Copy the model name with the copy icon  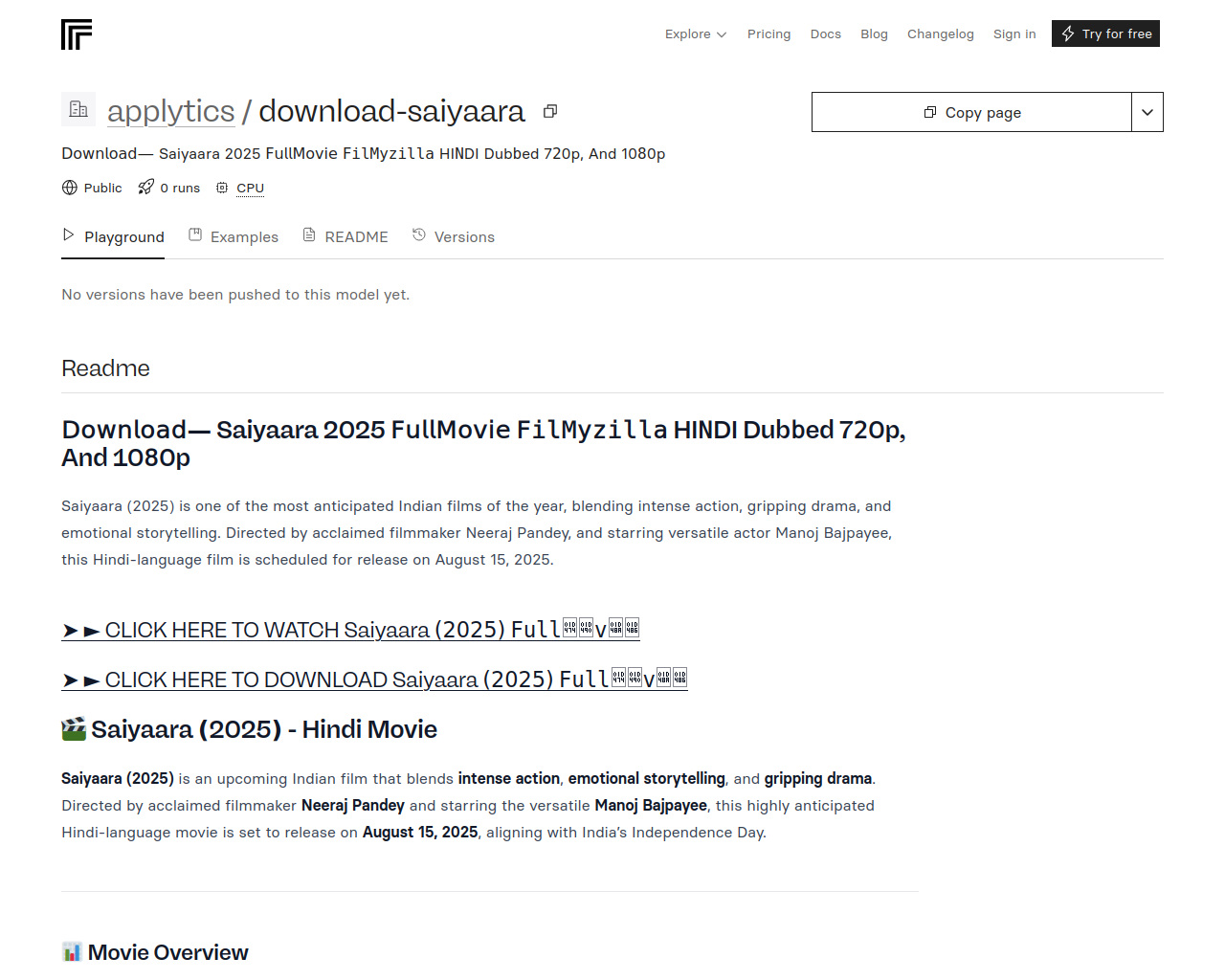pyautogui.click(x=550, y=111)
